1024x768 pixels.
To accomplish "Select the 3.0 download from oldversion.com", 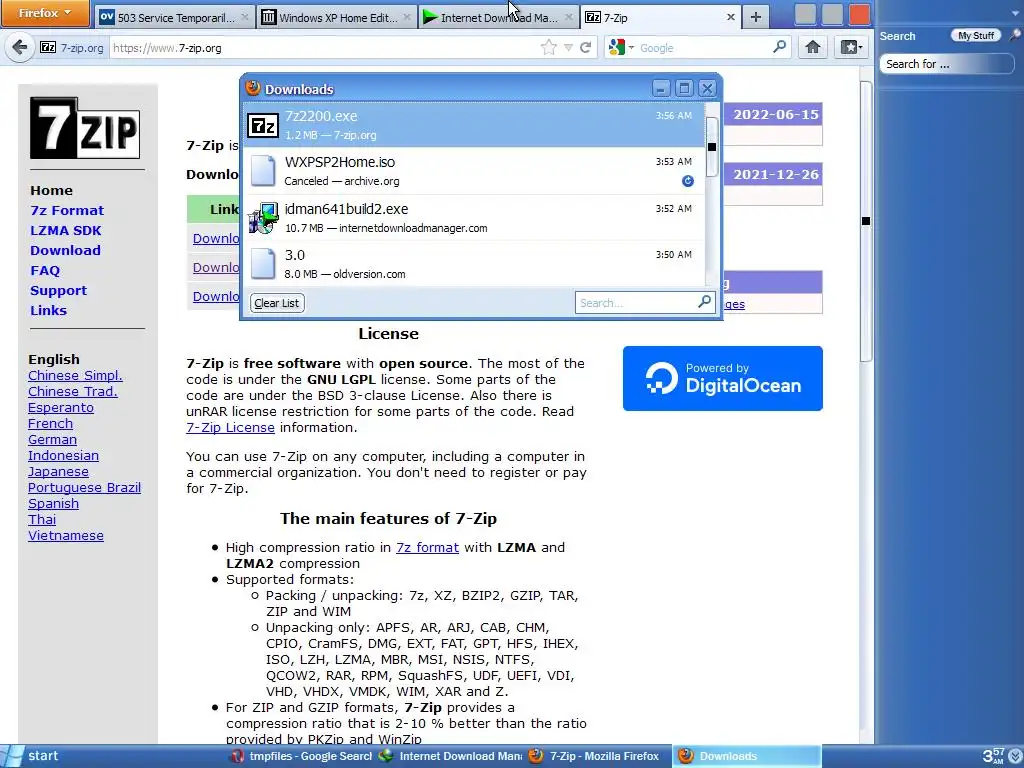I will pos(475,264).
